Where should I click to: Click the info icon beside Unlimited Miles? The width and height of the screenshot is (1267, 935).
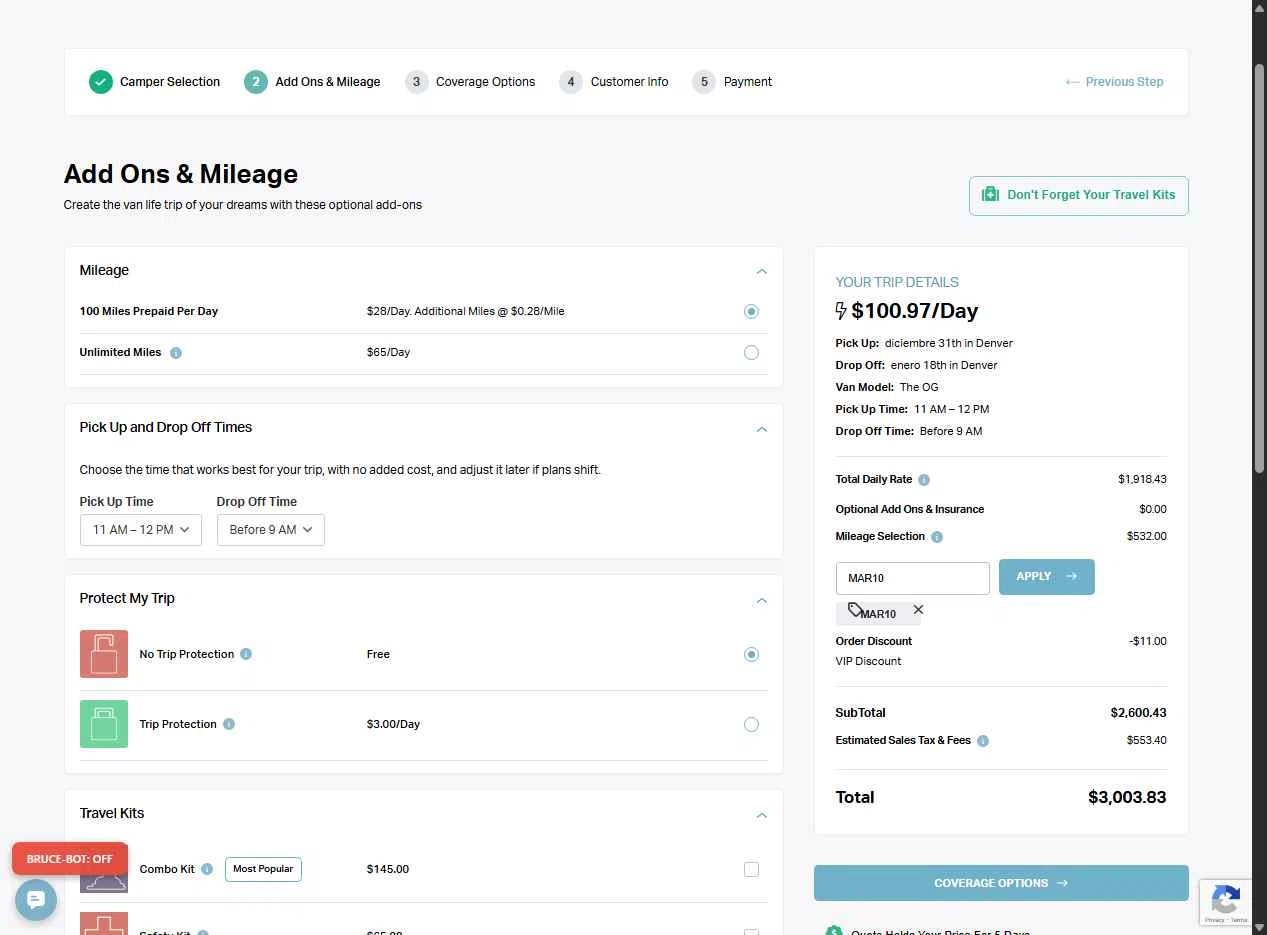pos(176,353)
